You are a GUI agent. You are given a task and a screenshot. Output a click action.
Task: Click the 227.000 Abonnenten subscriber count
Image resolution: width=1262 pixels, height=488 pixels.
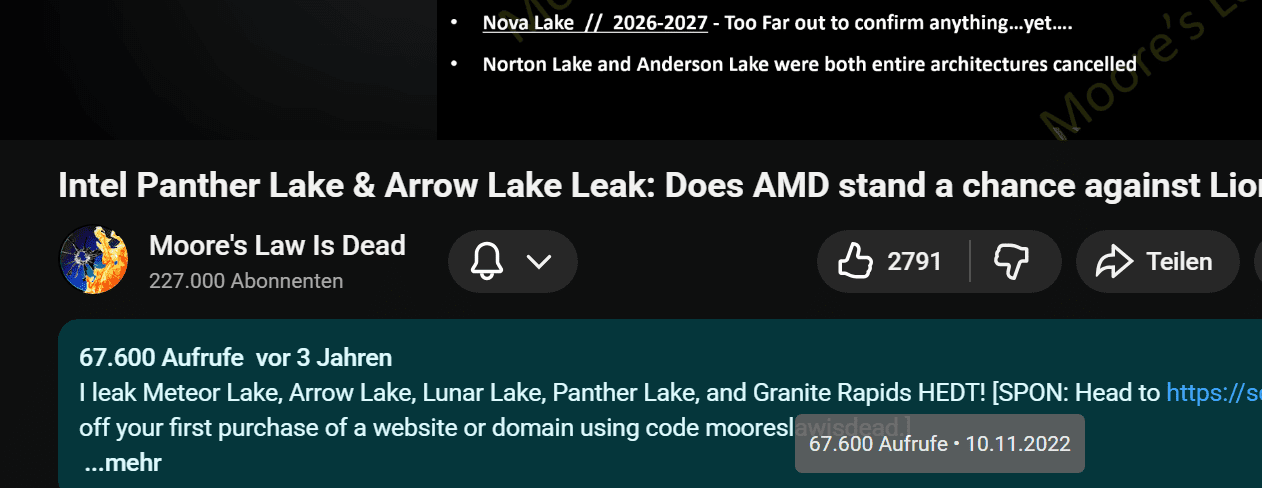click(246, 281)
